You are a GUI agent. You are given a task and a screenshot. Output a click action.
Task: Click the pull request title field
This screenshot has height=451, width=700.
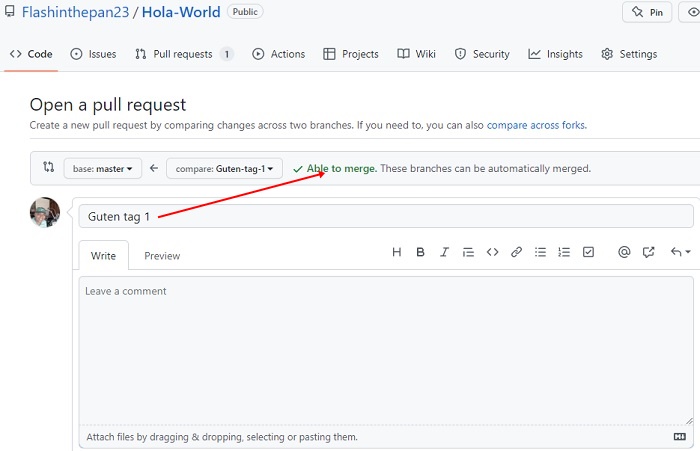pos(386,216)
